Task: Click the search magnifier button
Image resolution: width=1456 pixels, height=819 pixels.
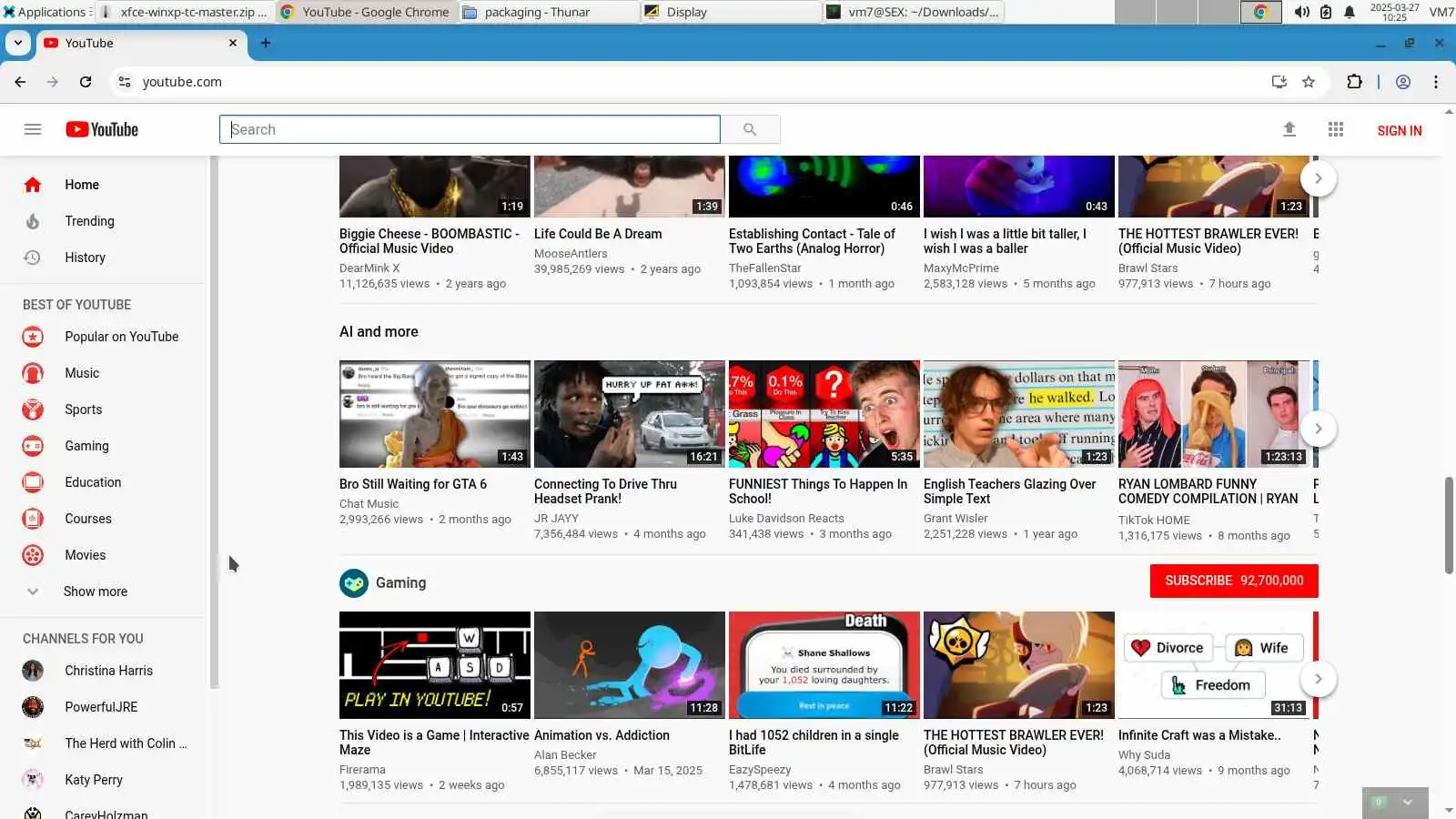Action: coord(750,129)
